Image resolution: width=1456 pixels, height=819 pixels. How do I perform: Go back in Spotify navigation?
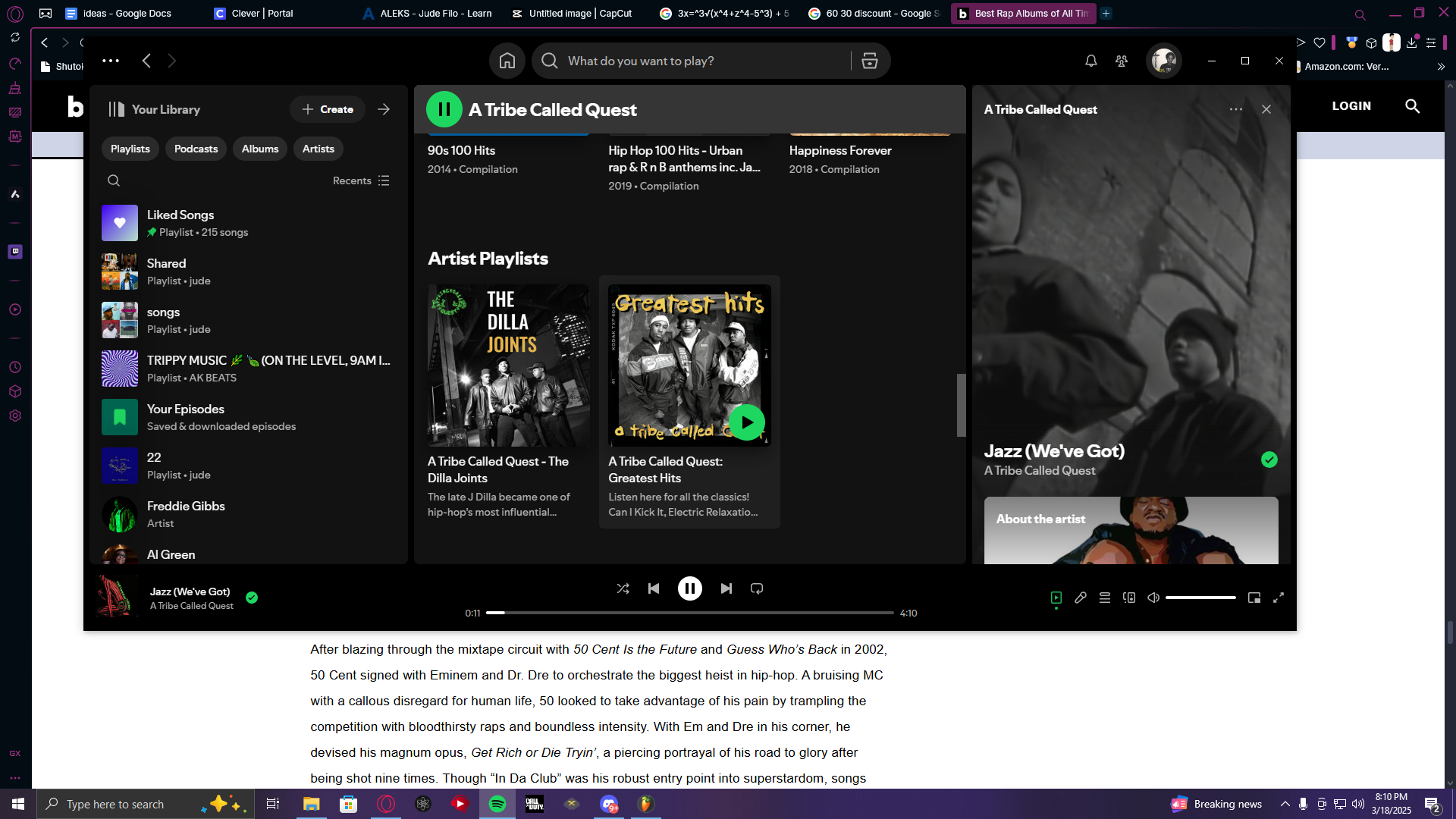click(x=146, y=61)
